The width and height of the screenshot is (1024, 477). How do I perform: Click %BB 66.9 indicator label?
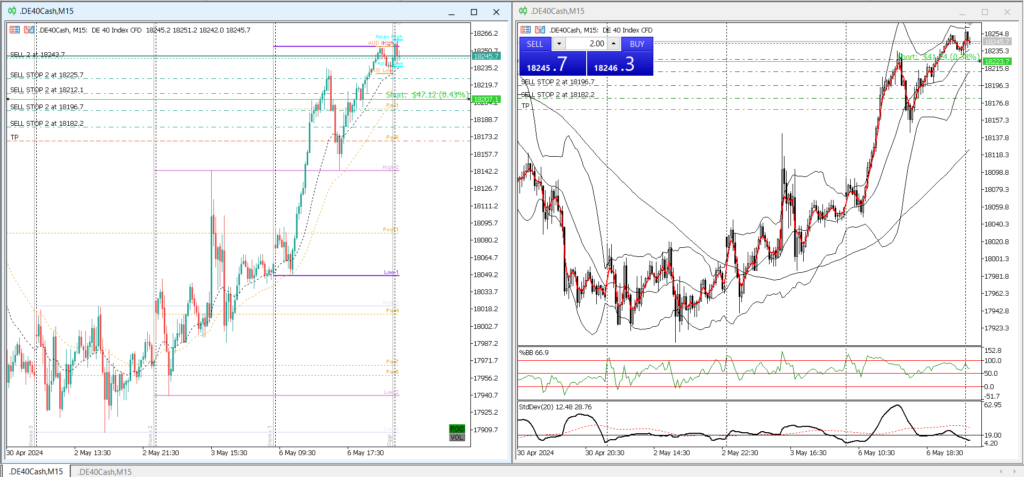click(534, 352)
